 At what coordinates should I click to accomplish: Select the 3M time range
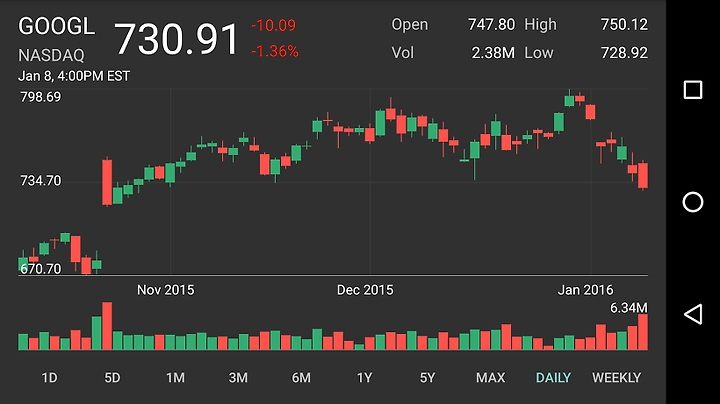pyautogui.click(x=238, y=378)
